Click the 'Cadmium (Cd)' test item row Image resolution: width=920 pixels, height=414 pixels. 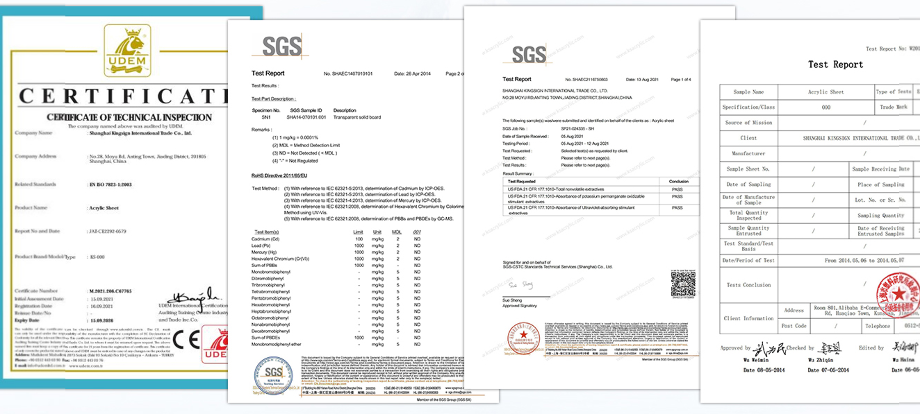pyautogui.click(x=336, y=239)
